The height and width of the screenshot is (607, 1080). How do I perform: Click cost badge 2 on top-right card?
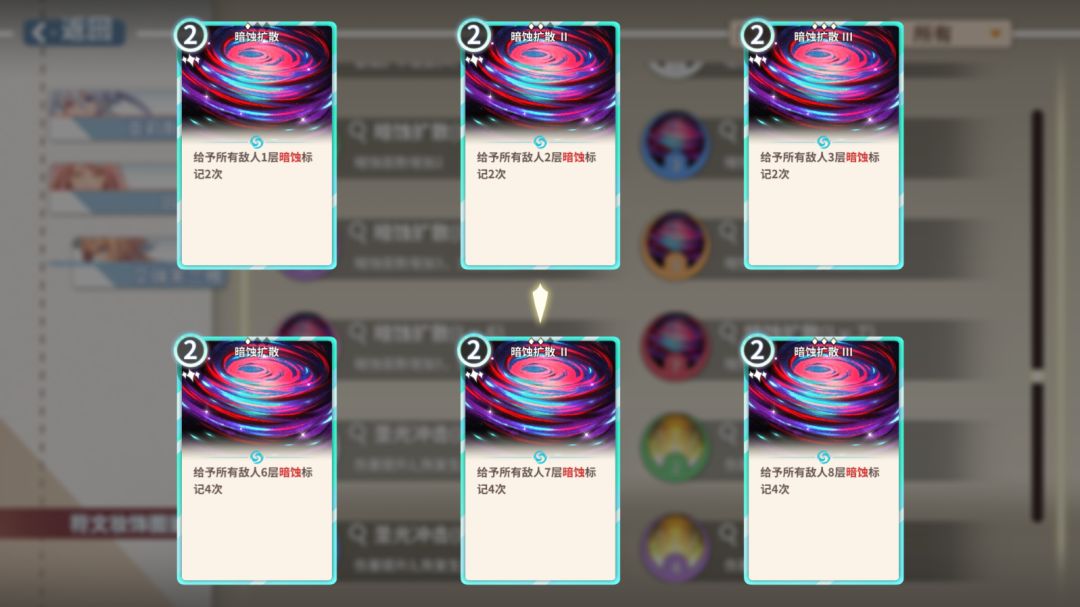(x=757, y=35)
